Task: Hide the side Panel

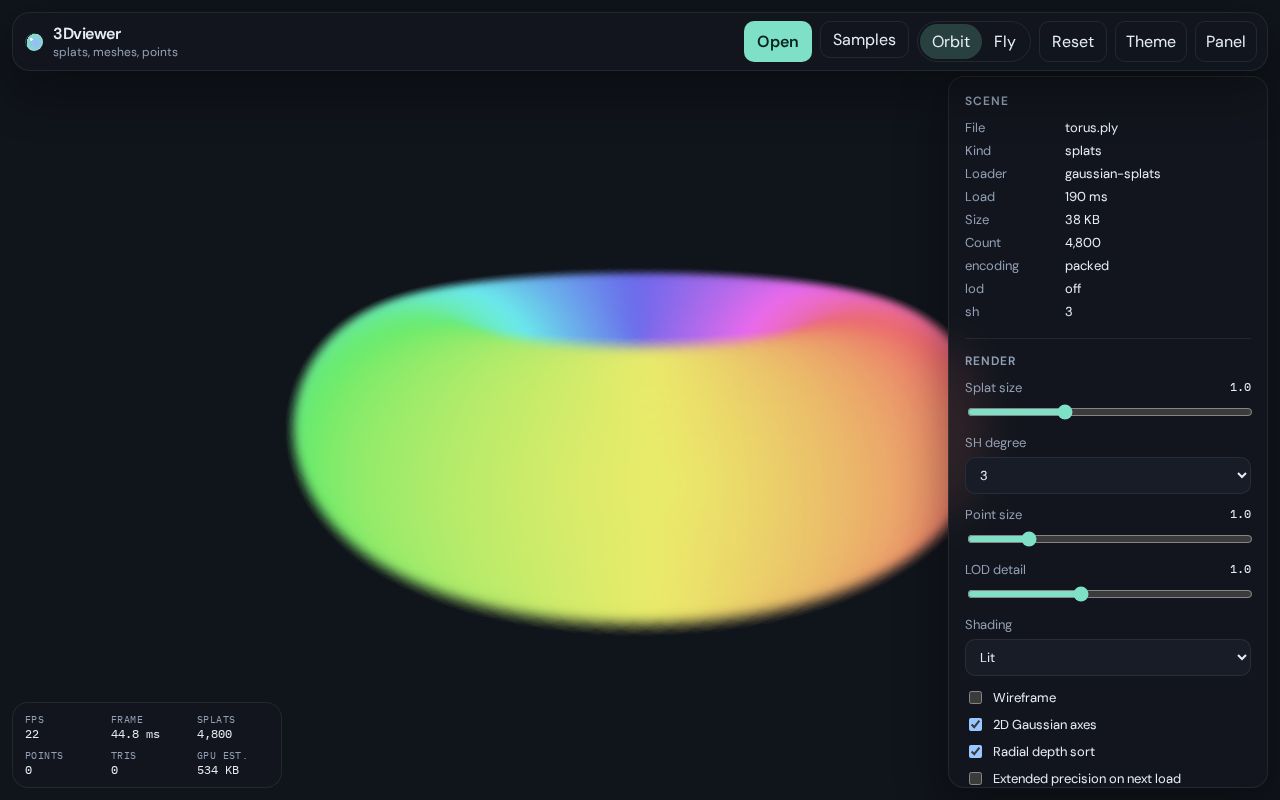Action: click(x=1226, y=42)
